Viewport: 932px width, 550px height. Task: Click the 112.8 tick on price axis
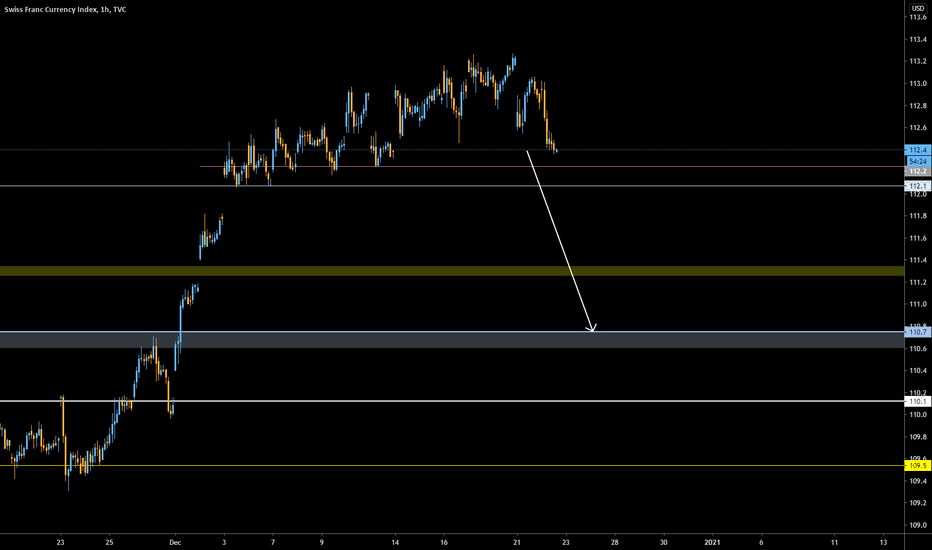917,106
